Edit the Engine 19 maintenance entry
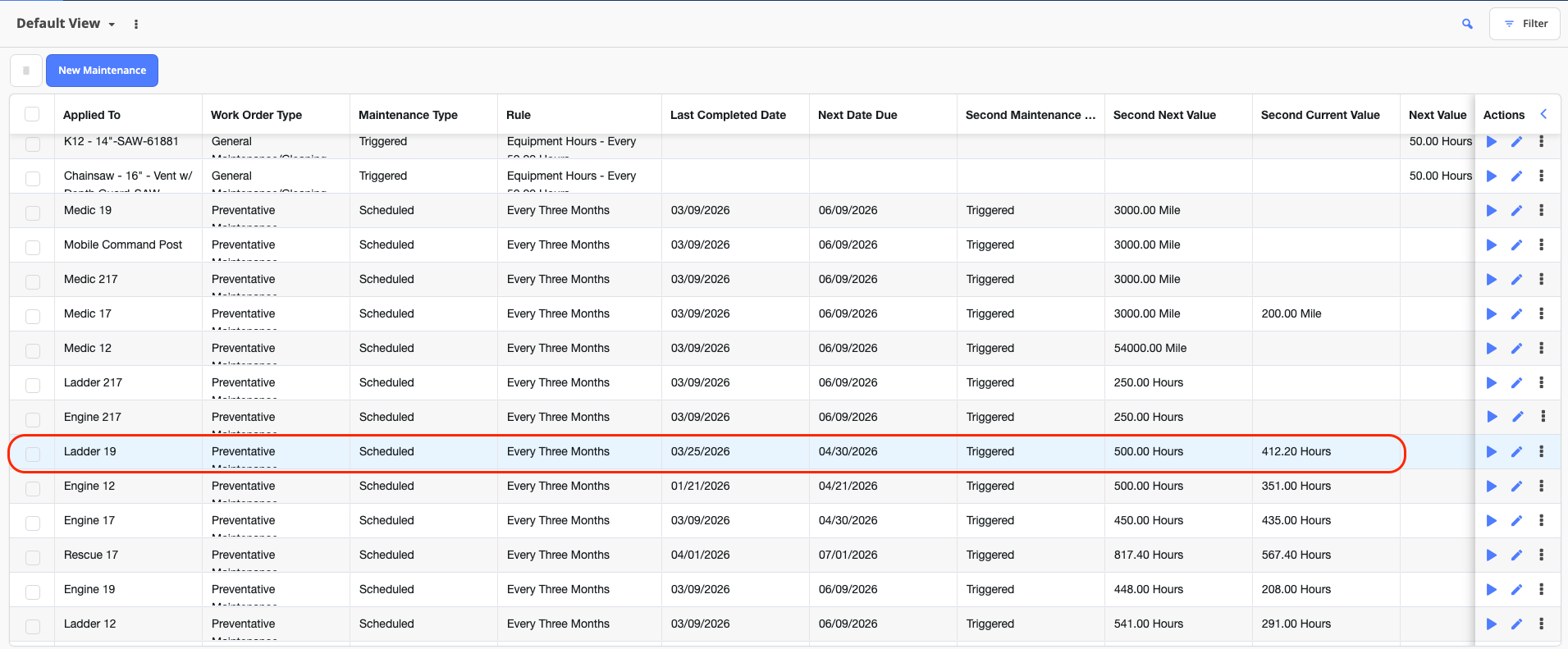The image size is (1568, 649). click(1516, 590)
